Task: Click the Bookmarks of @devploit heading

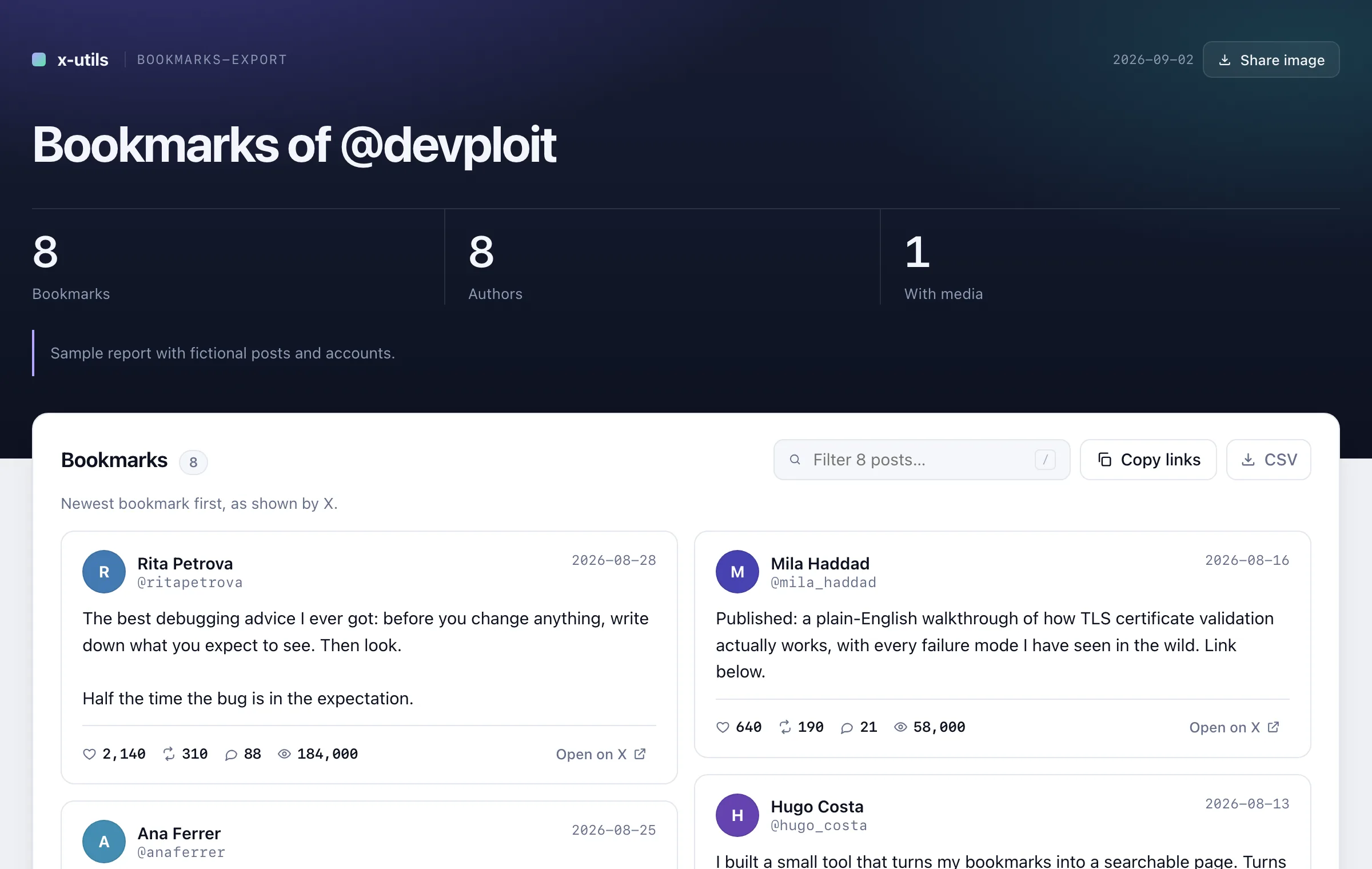Action: click(294, 145)
